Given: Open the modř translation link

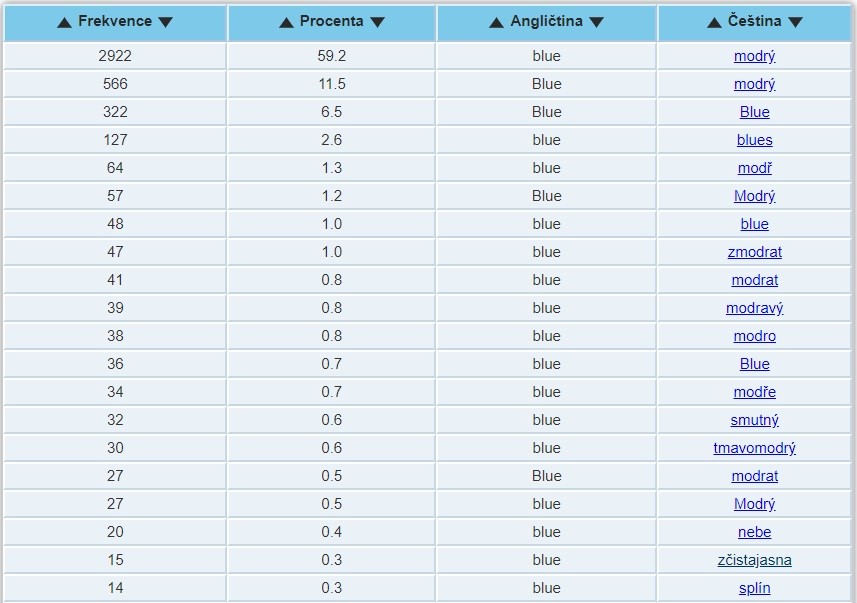Looking at the screenshot, I should pyautogui.click(x=754, y=168).
